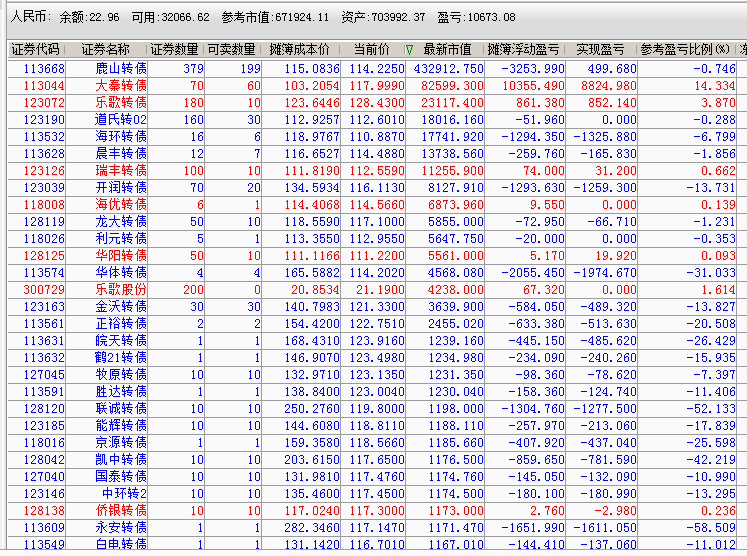Click the 中环转2 row name
Screen dimensions: 747x556
[124, 494]
